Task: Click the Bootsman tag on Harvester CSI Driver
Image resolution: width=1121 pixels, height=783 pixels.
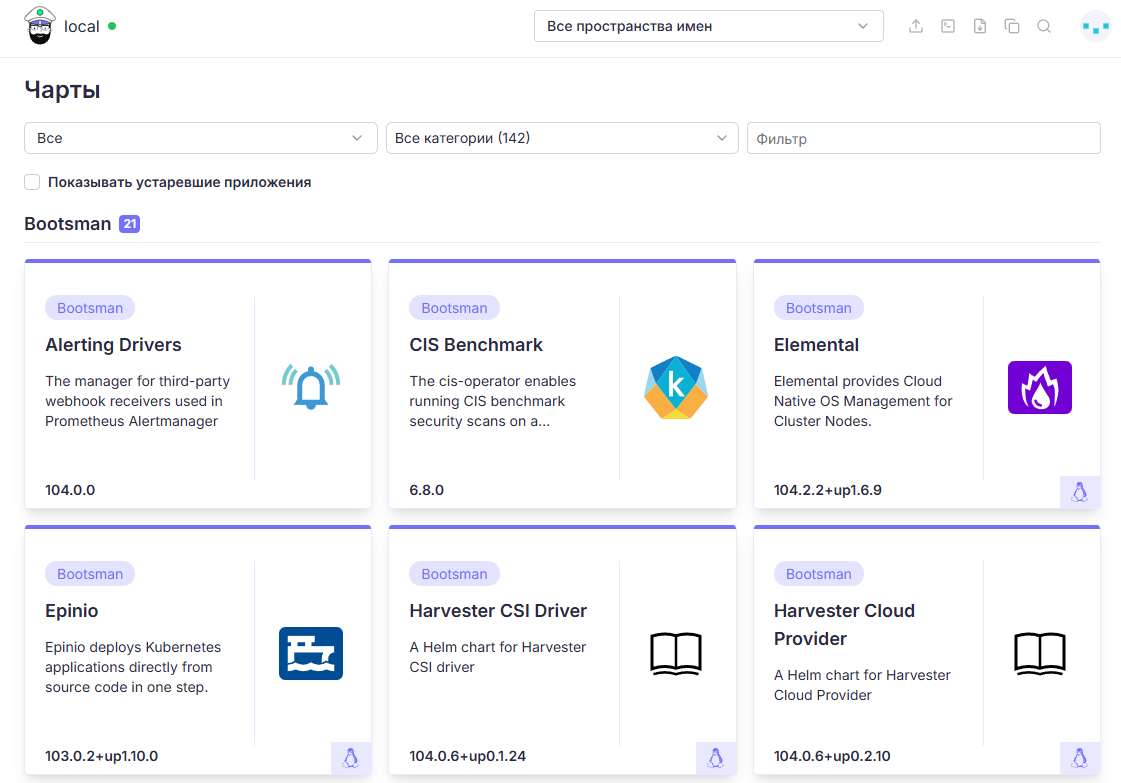Action: [x=454, y=573]
